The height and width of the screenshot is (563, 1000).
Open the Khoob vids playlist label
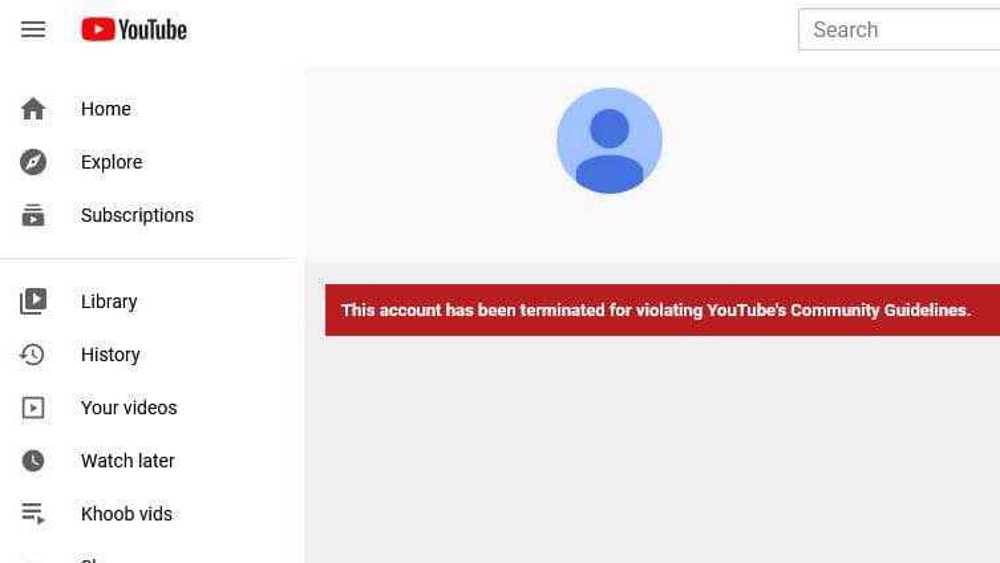[126, 514]
